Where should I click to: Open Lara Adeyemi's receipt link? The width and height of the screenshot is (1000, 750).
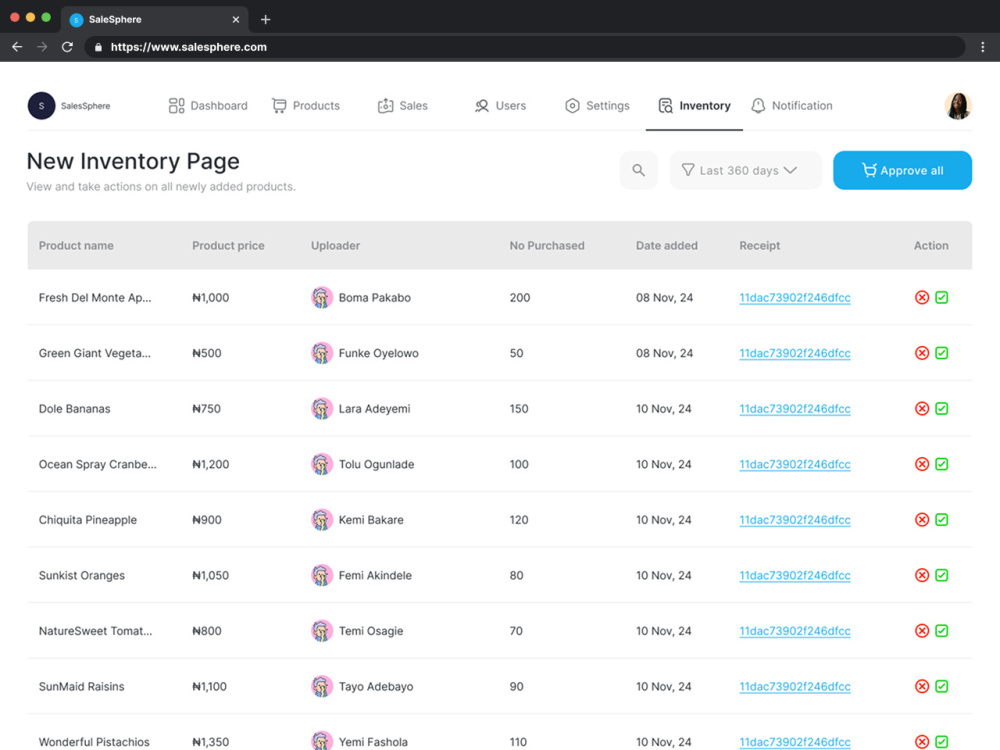pos(795,409)
